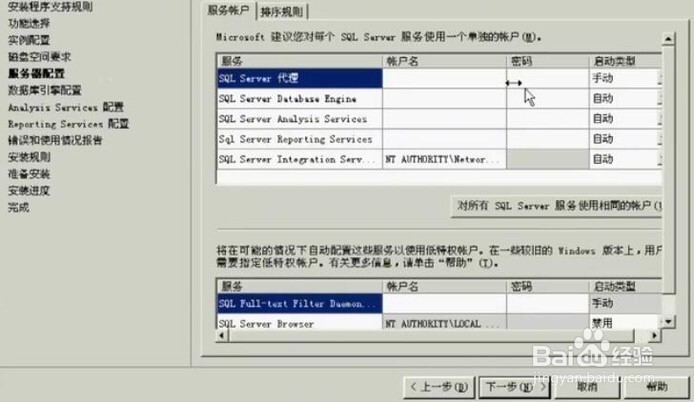Click account name cell for Reporting Services
The image size is (694, 402).
[444, 139]
